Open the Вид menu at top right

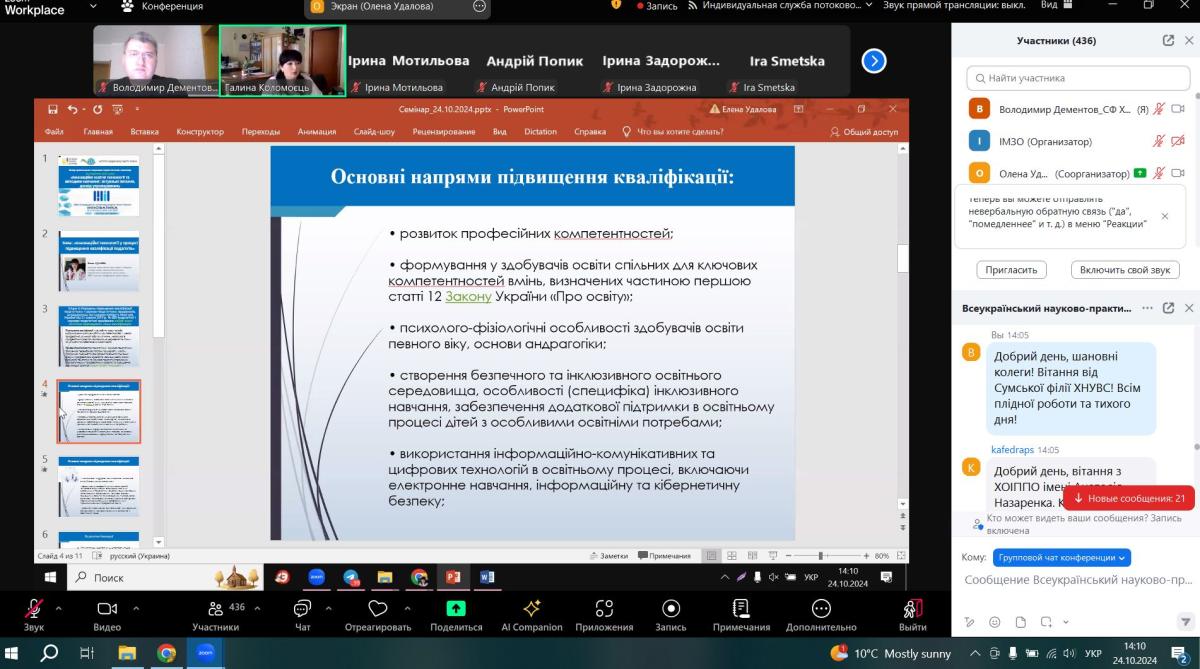[1049, 6]
